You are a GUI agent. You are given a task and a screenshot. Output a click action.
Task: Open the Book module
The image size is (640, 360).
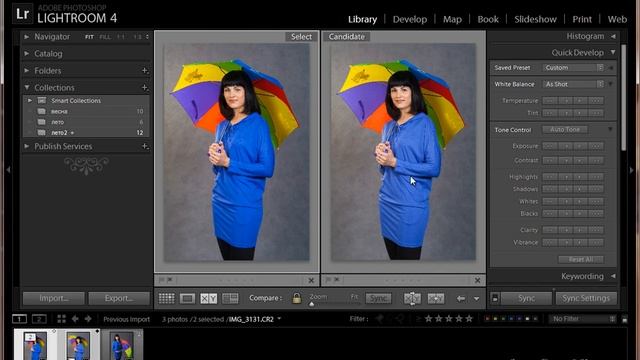click(488, 19)
